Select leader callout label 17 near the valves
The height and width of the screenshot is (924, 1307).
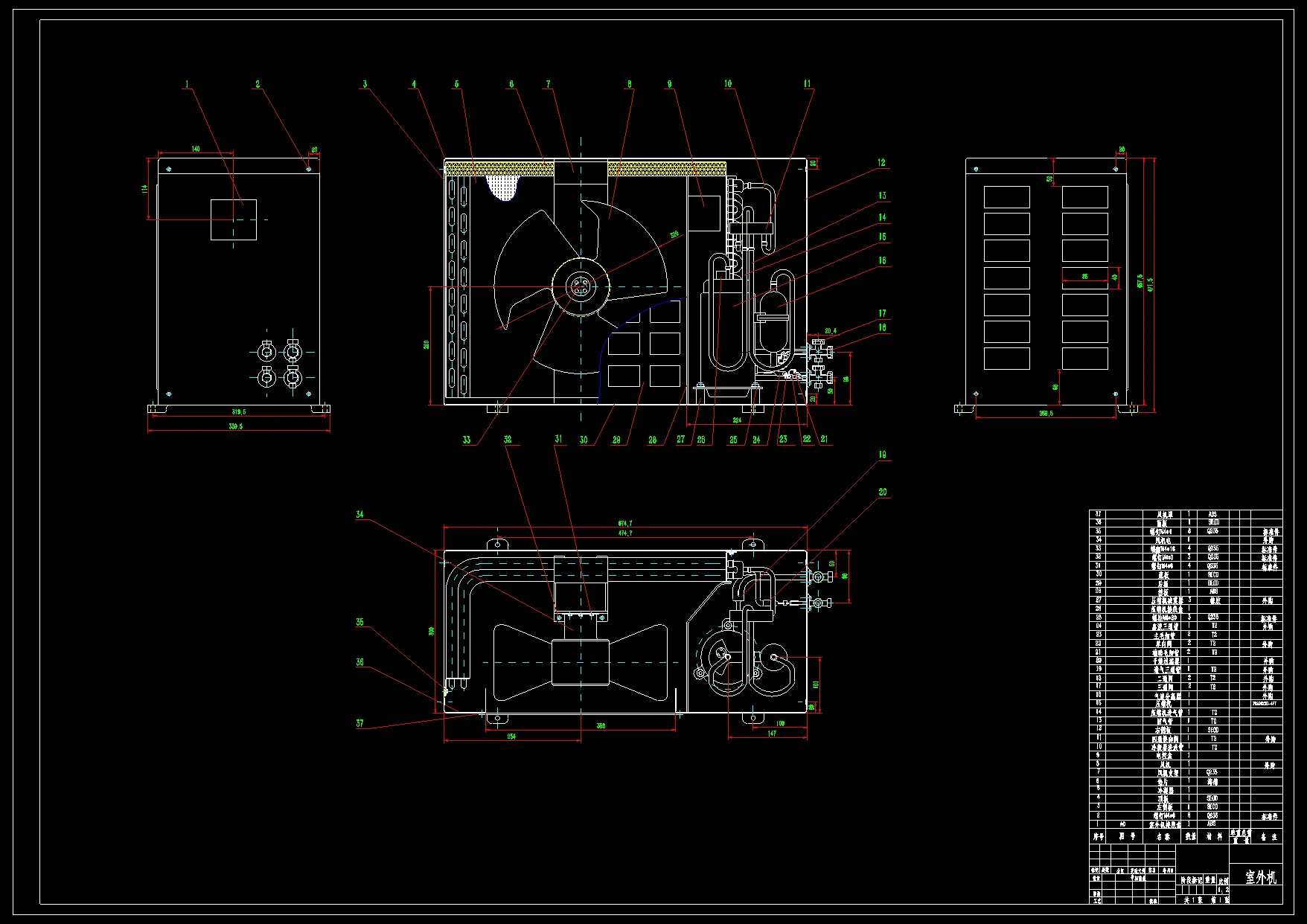point(882,314)
